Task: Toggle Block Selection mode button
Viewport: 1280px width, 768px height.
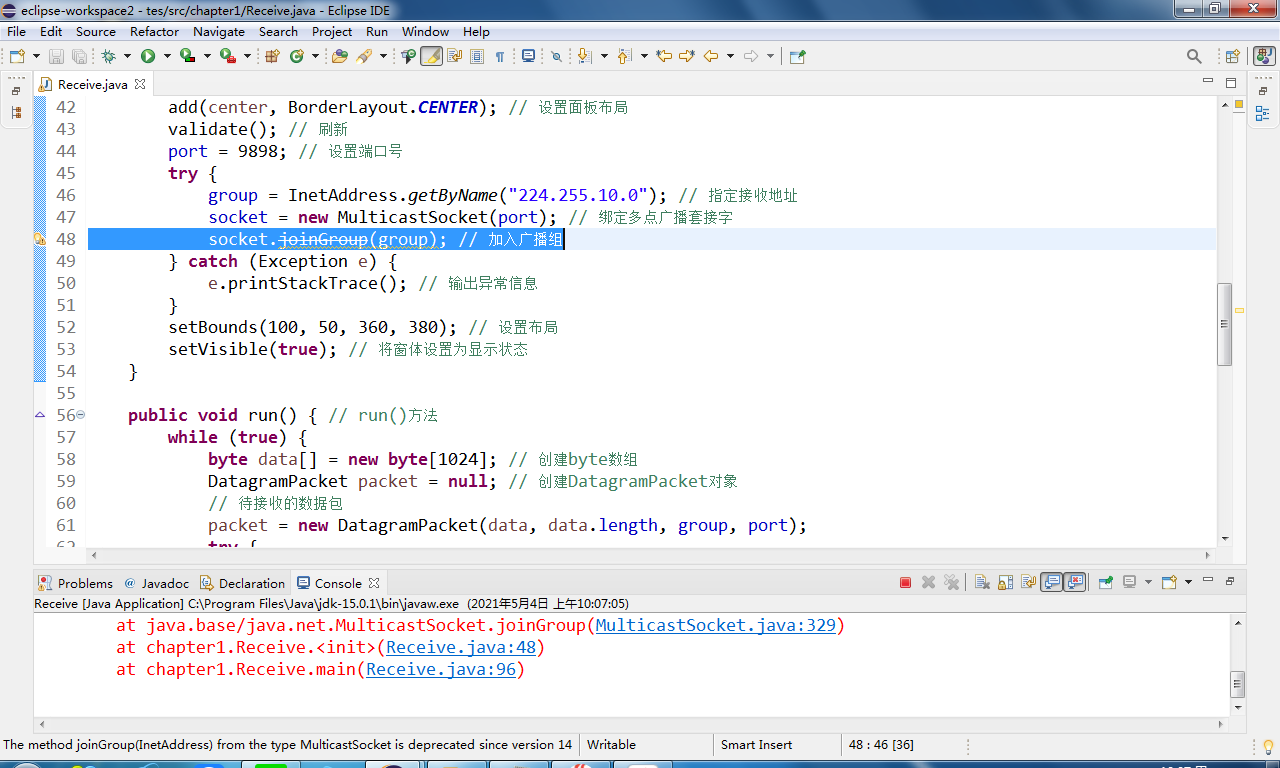Action: (x=477, y=56)
